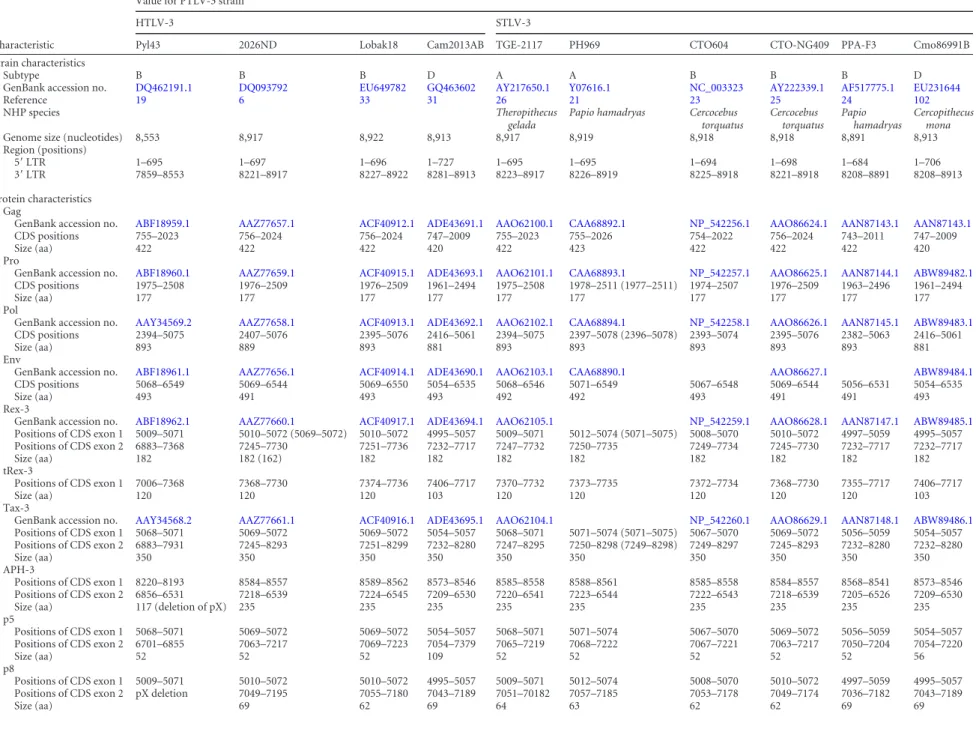Follow Tax-3 accession AAY34568.2
The image size is (976, 735).
pyautogui.click(x=164, y=520)
